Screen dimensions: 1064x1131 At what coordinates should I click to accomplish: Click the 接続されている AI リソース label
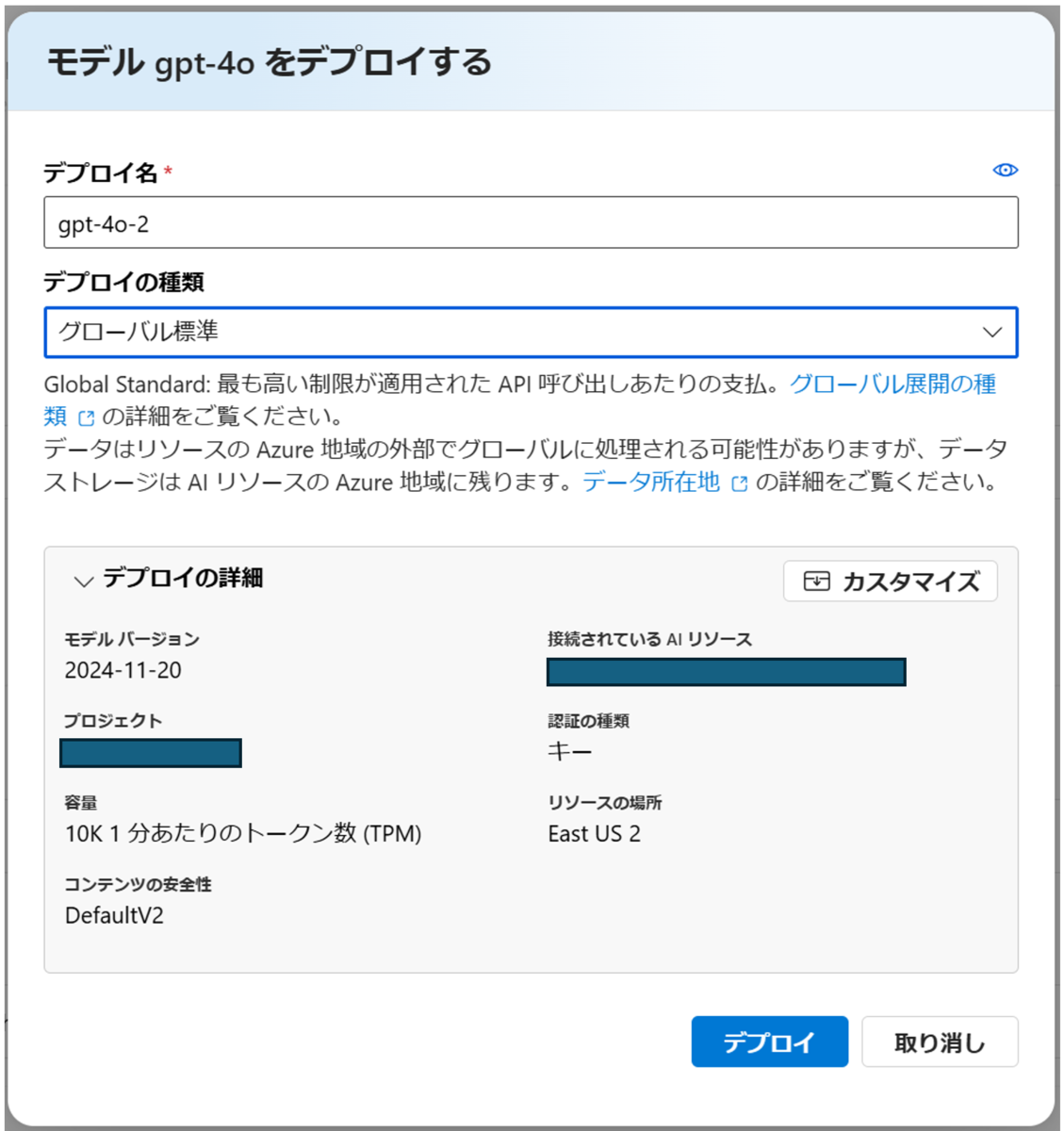click(x=650, y=639)
